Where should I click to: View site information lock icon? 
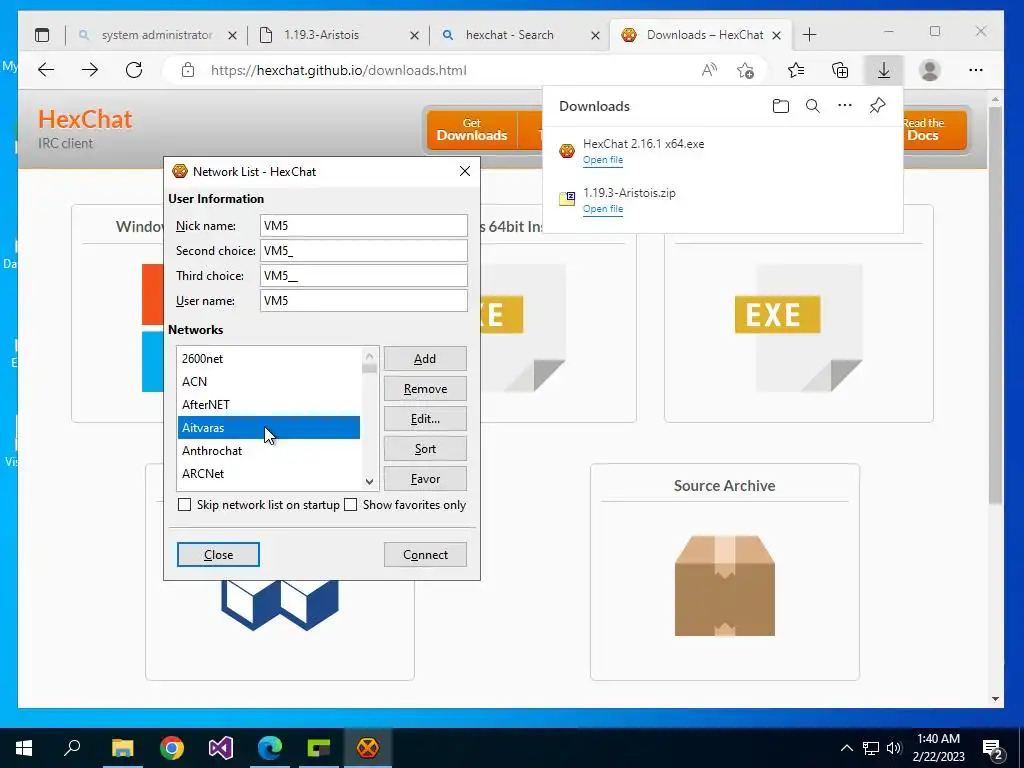(x=188, y=70)
